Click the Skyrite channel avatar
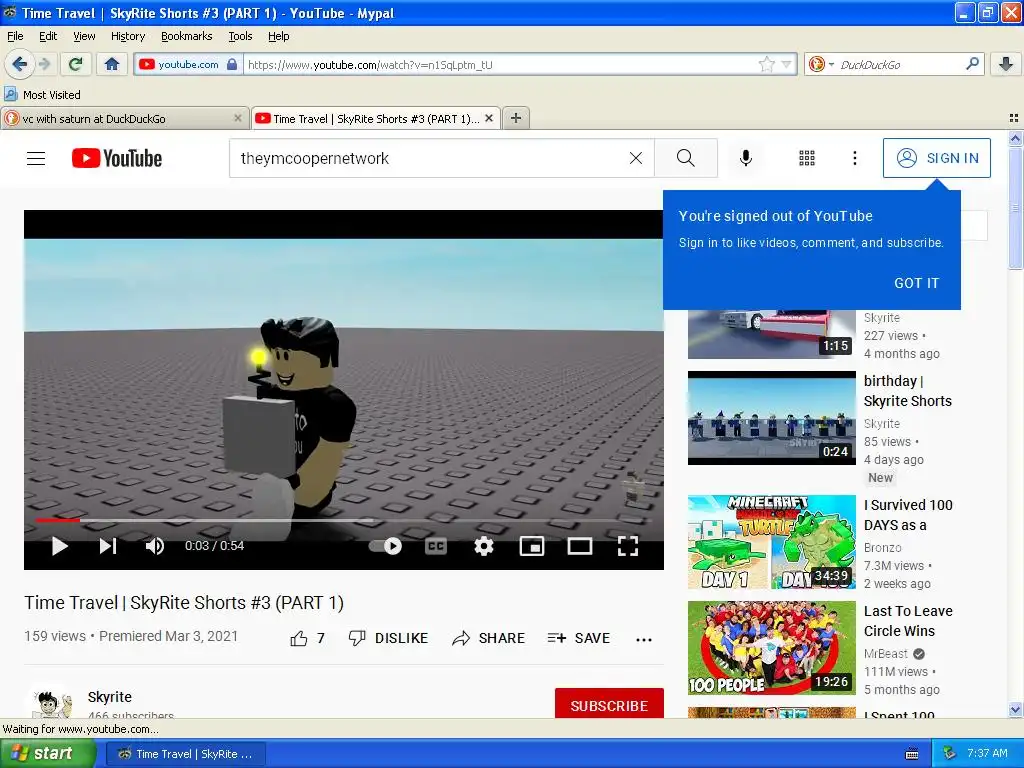The height and width of the screenshot is (768, 1024). pos(52,702)
